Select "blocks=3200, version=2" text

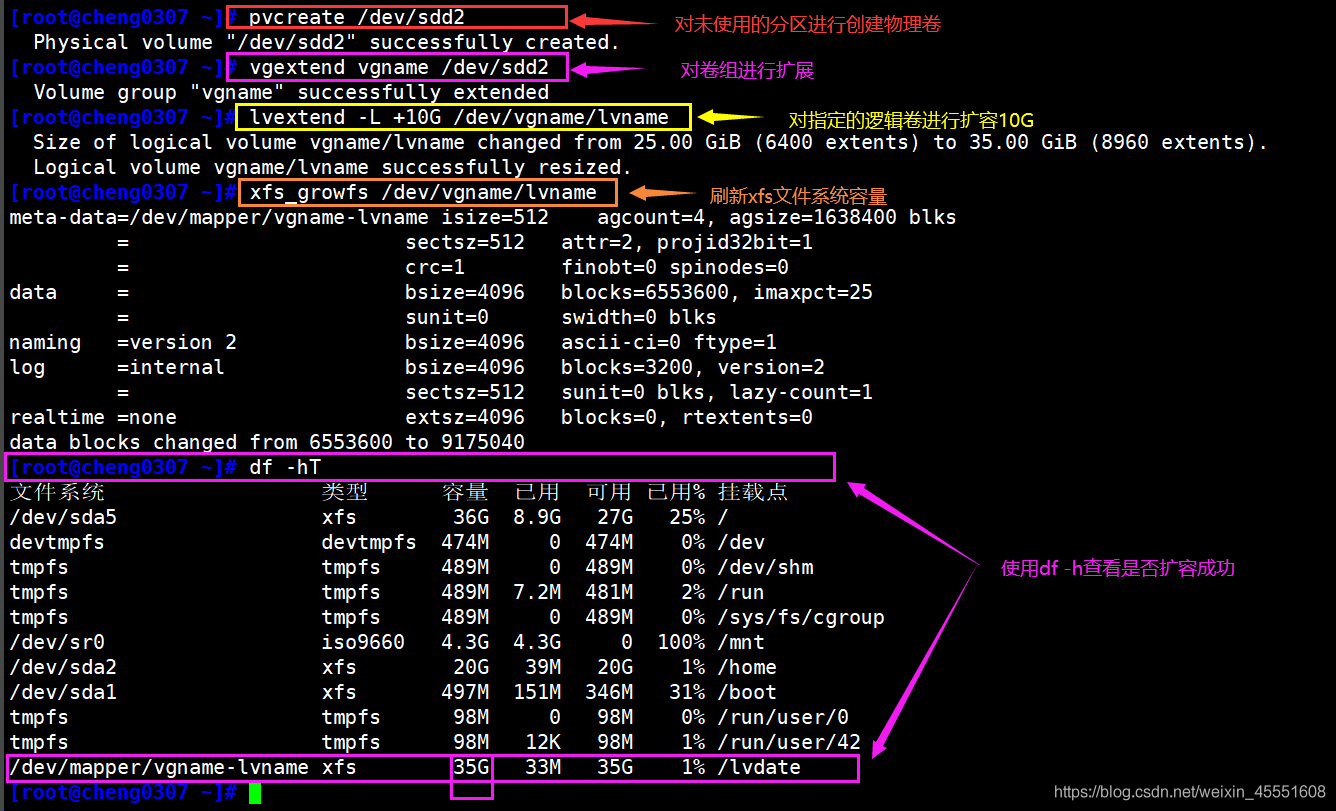[x=693, y=367]
